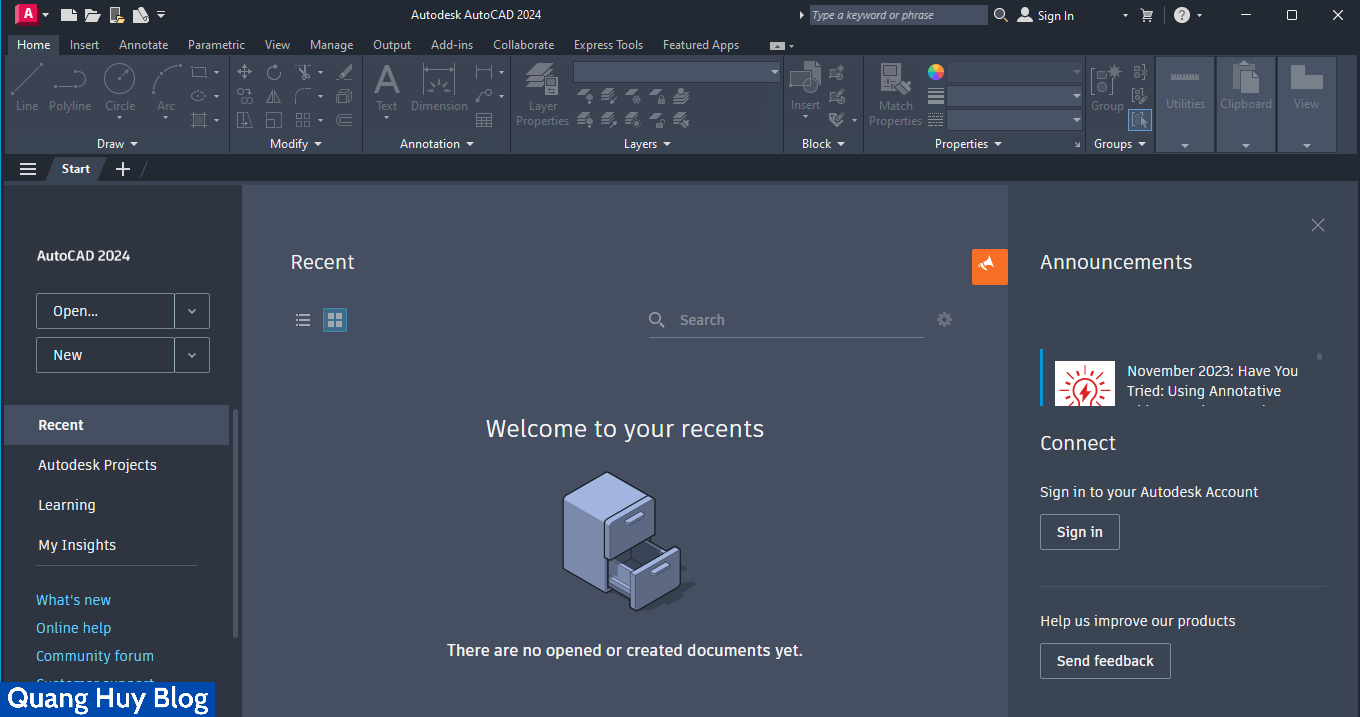
Task: Toggle layer freeze in Layers panel
Action: [633, 97]
